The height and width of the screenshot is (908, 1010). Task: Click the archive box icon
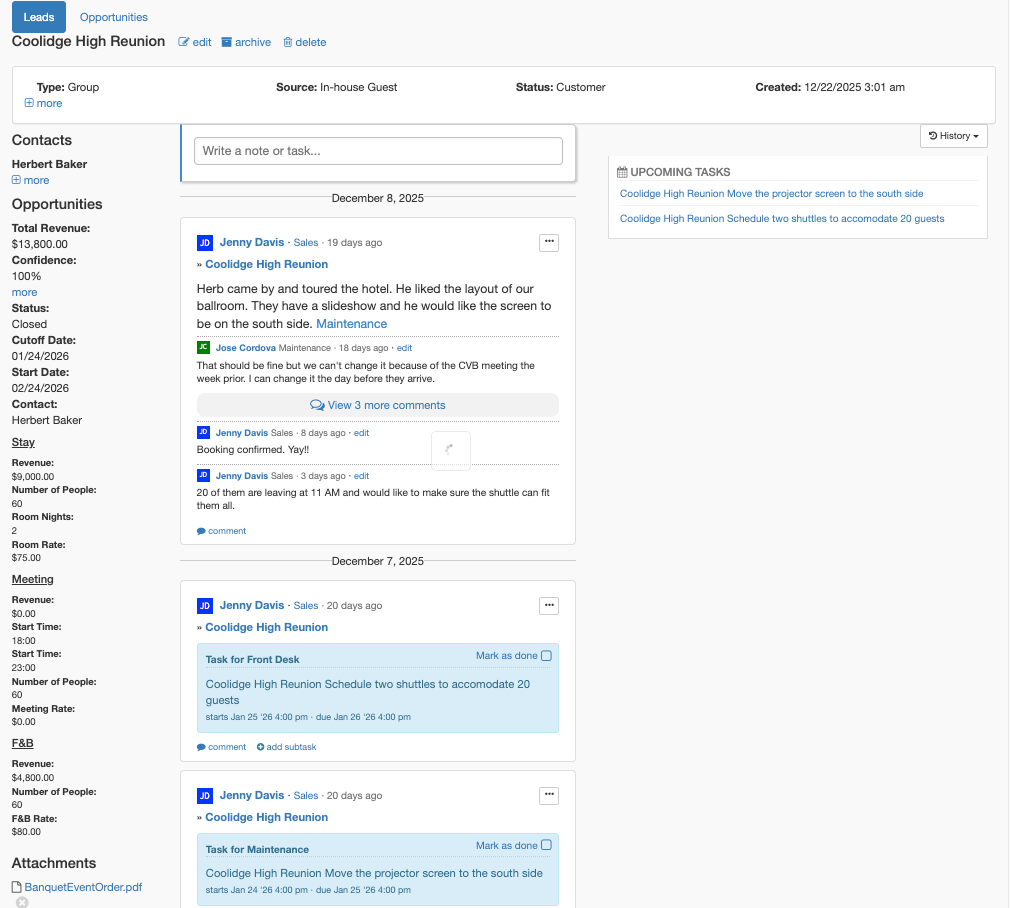pyautogui.click(x=227, y=42)
